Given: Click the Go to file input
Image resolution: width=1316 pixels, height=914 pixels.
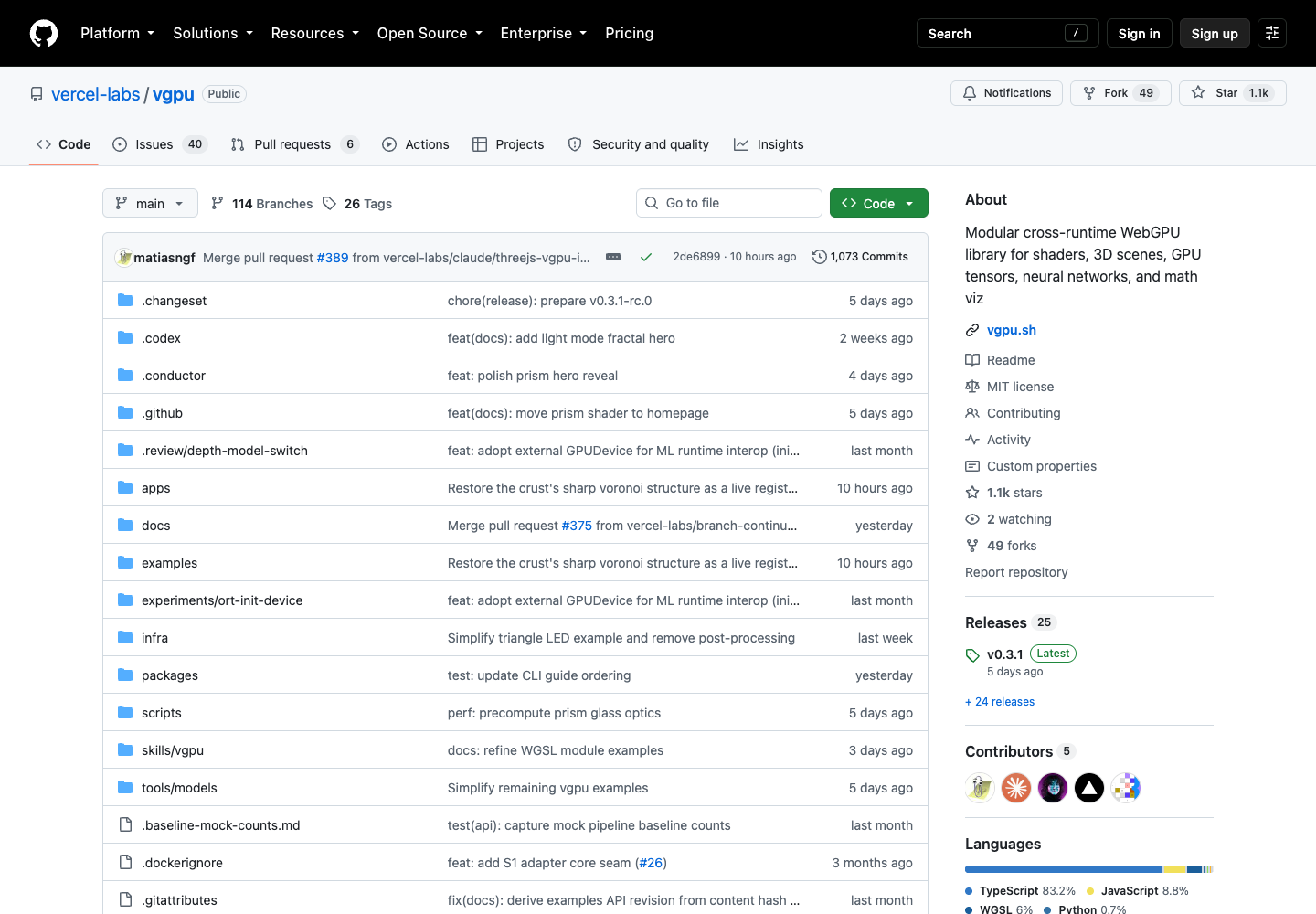Looking at the screenshot, I should tap(729, 203).
